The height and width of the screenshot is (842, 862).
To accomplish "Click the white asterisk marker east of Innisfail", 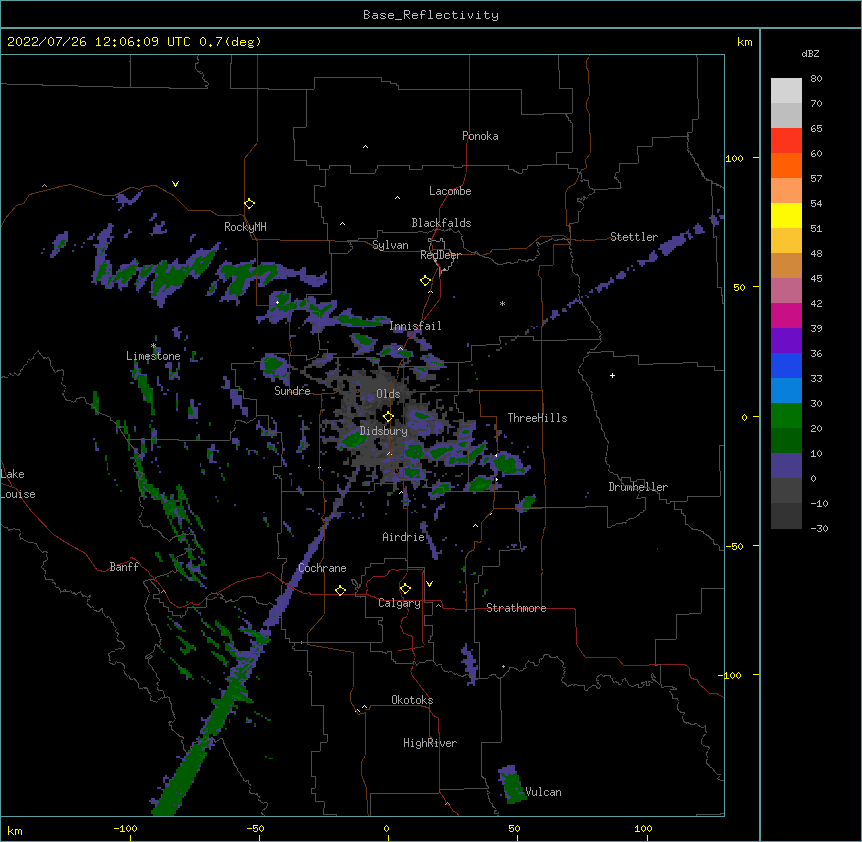I will 502,303.
